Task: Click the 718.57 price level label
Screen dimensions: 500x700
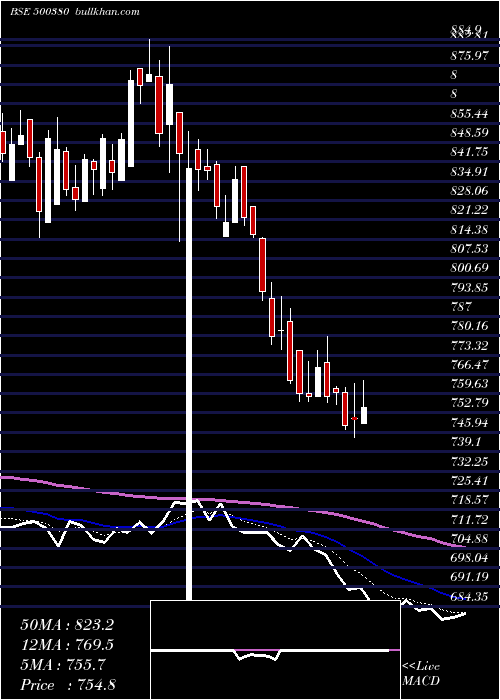Action: click(x=469, y=500)
